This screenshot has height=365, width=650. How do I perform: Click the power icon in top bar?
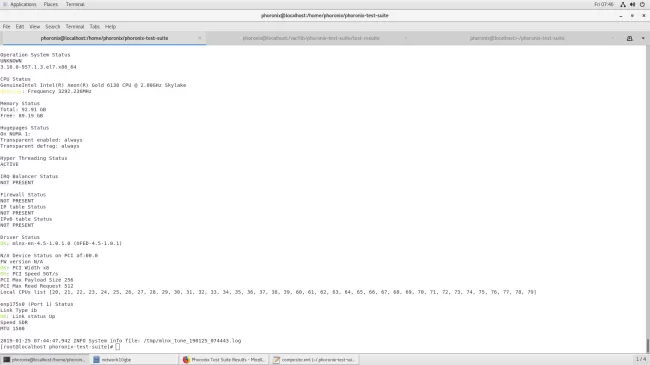coord(643,4)
